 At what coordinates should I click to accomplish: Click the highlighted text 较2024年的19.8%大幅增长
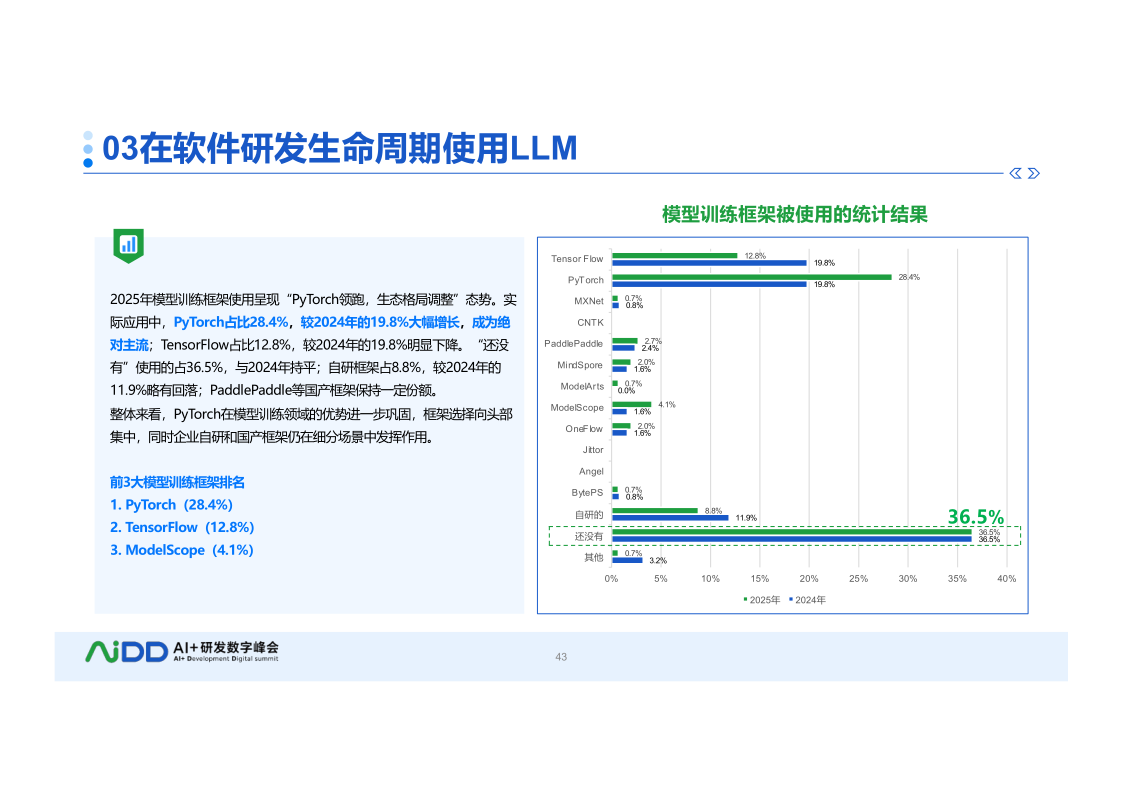click(380, 322)
